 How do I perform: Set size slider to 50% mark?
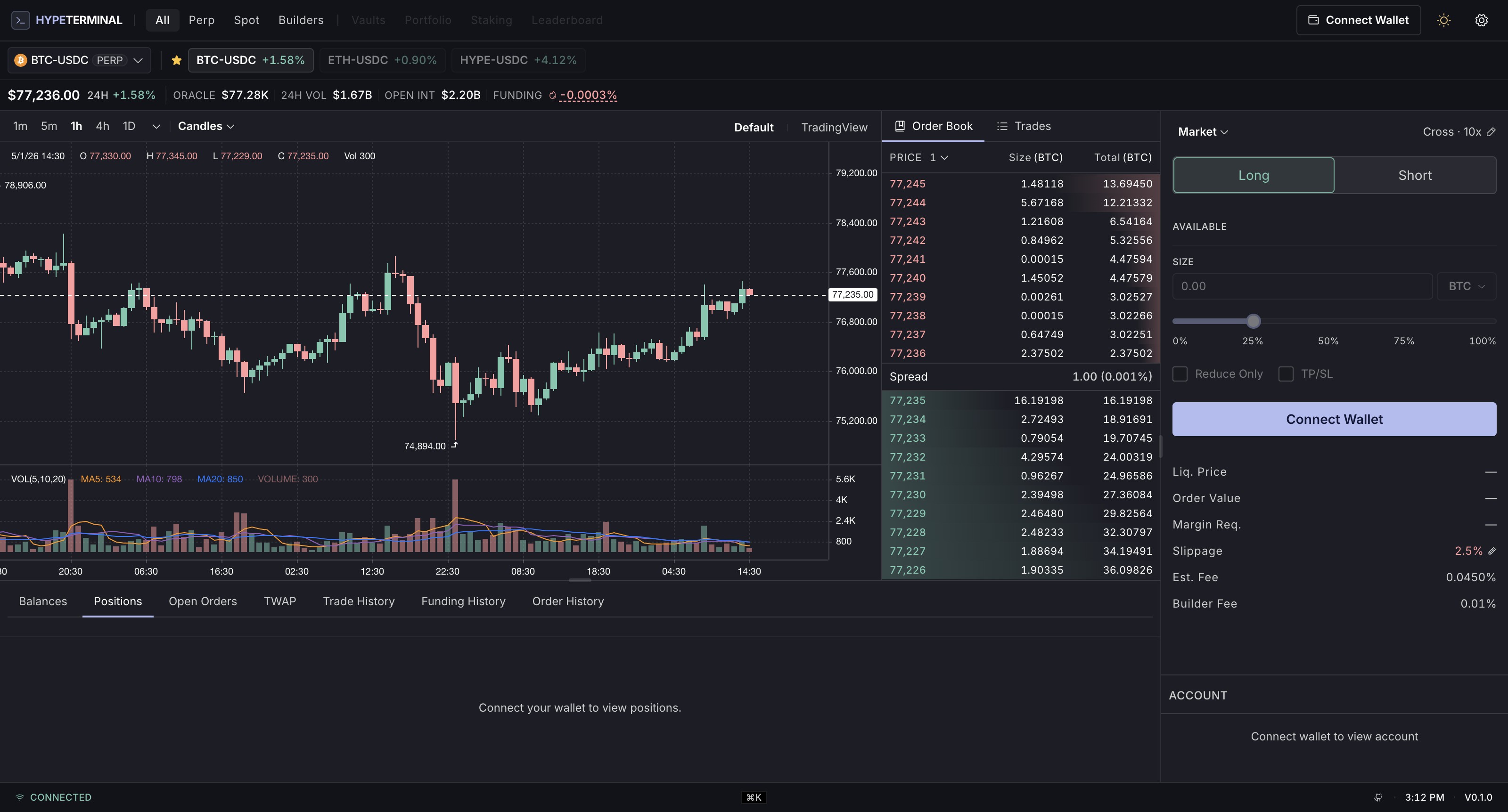point(1328,341)
